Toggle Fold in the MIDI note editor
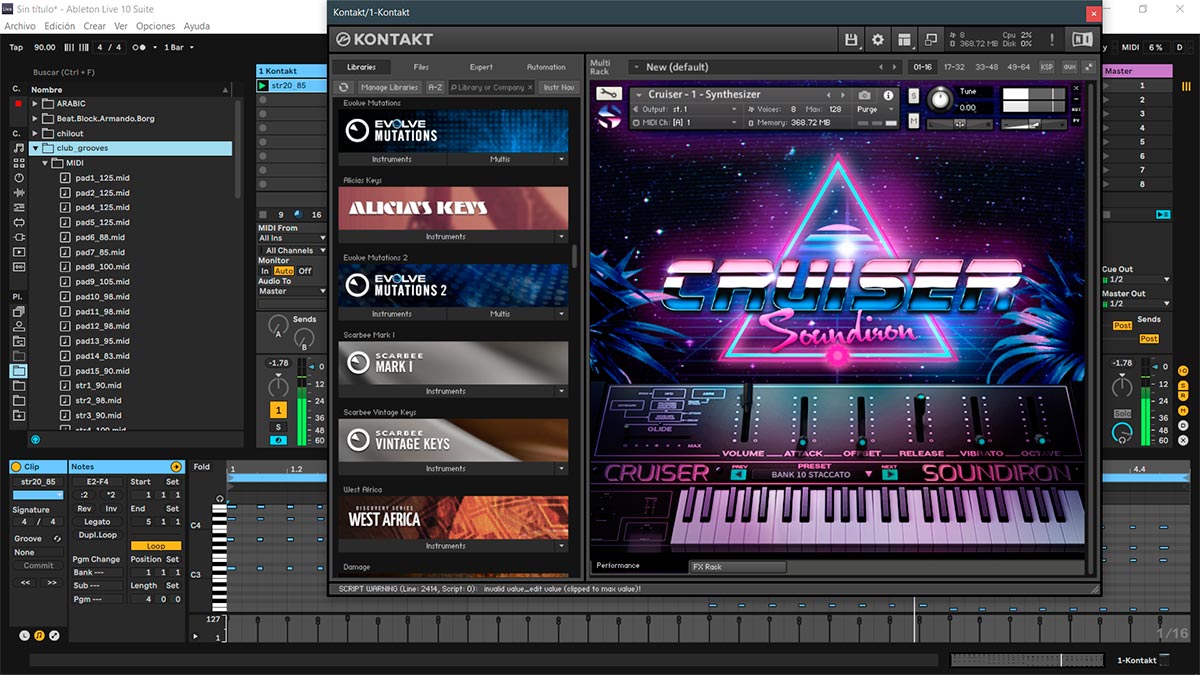The width and height of the screenshot is (1200, 675). (202, 467)
